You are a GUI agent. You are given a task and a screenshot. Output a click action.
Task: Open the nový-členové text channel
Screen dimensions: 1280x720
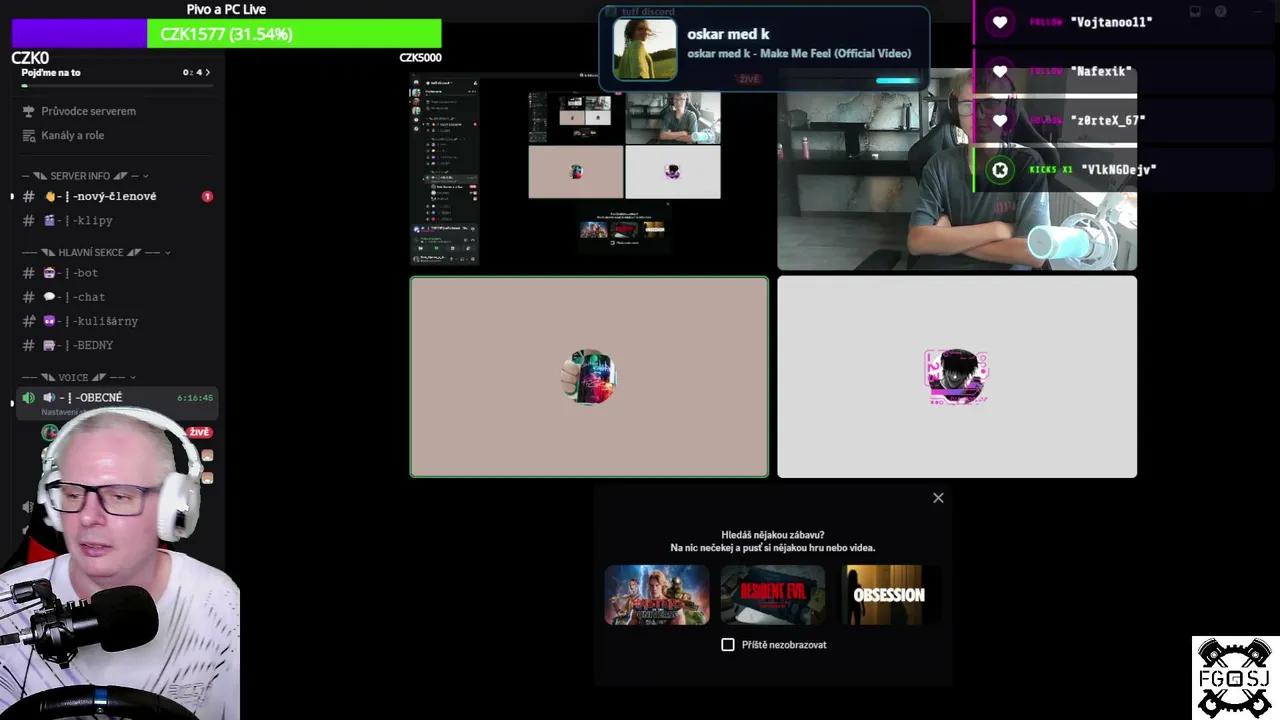point(117,196)
